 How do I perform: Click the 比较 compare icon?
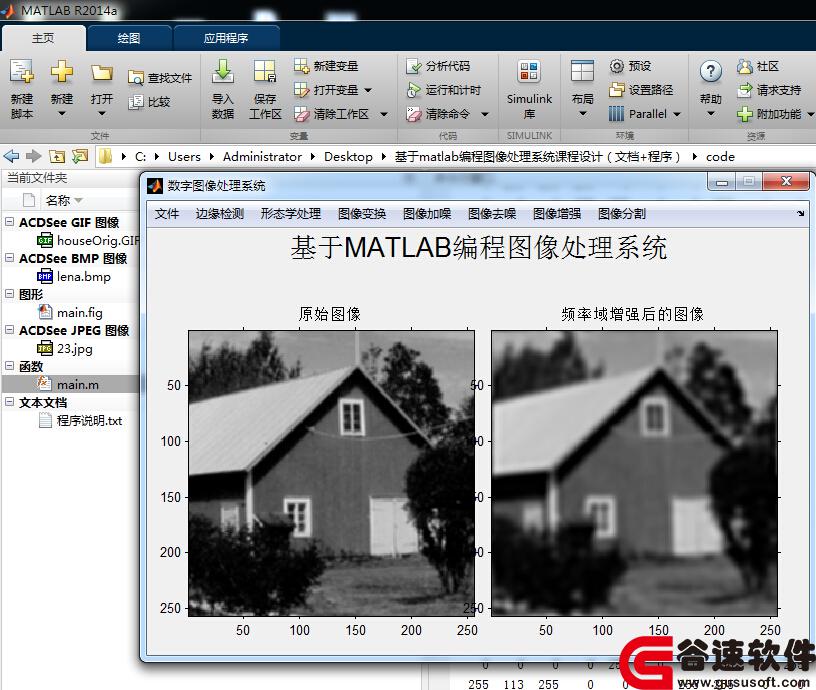coord(135,101)
